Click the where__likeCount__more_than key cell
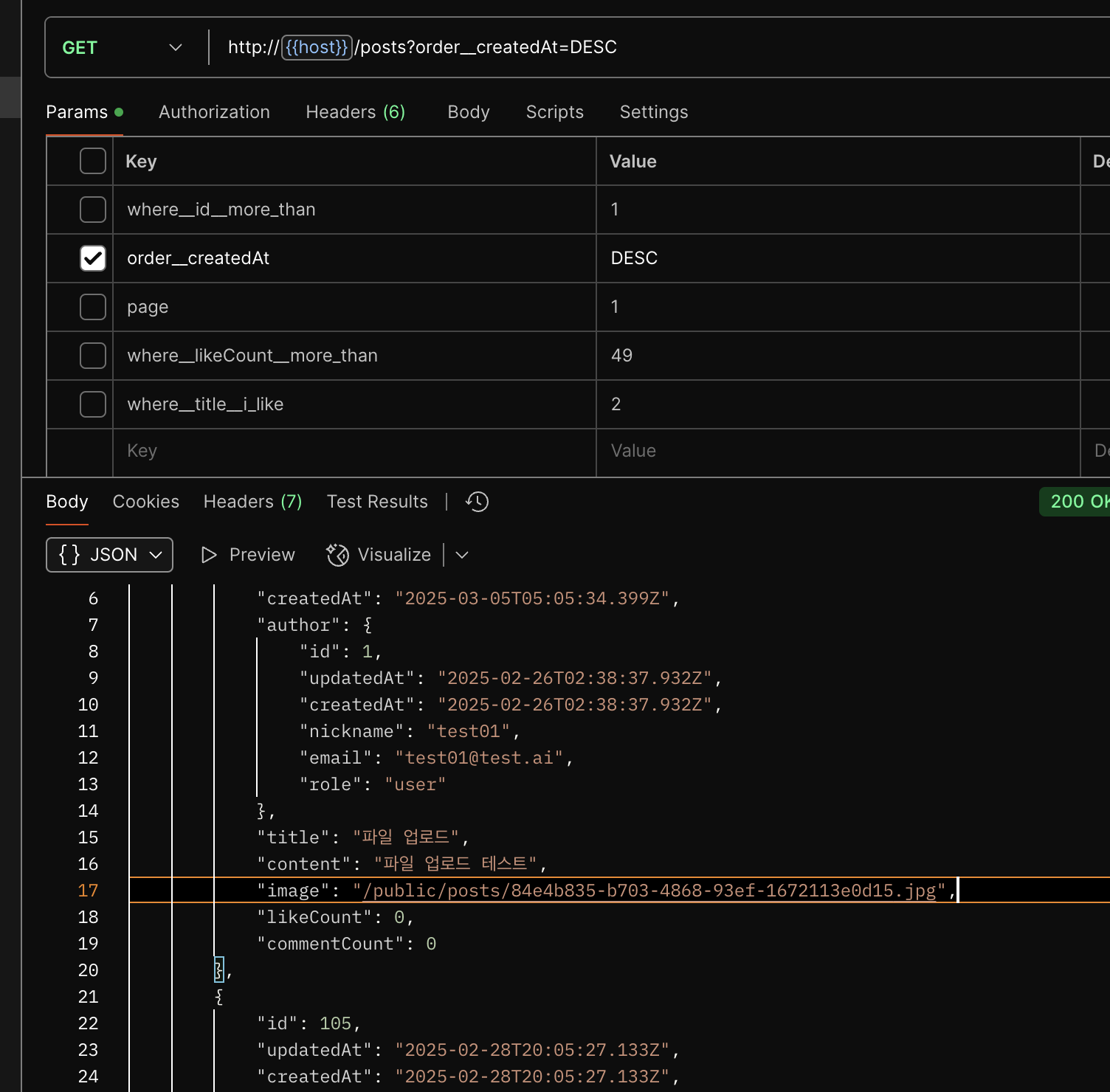This screenshot has width=1110, height=1092. point(354,356)
